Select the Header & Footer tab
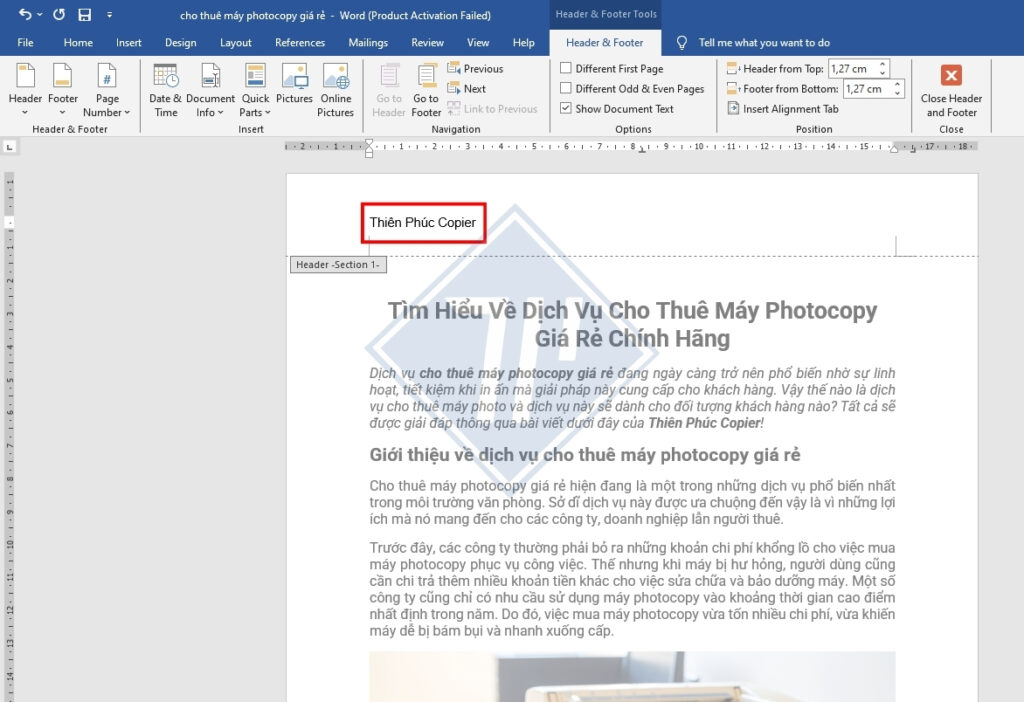This screenshot has width=1024, height=702. pos(604,42)
